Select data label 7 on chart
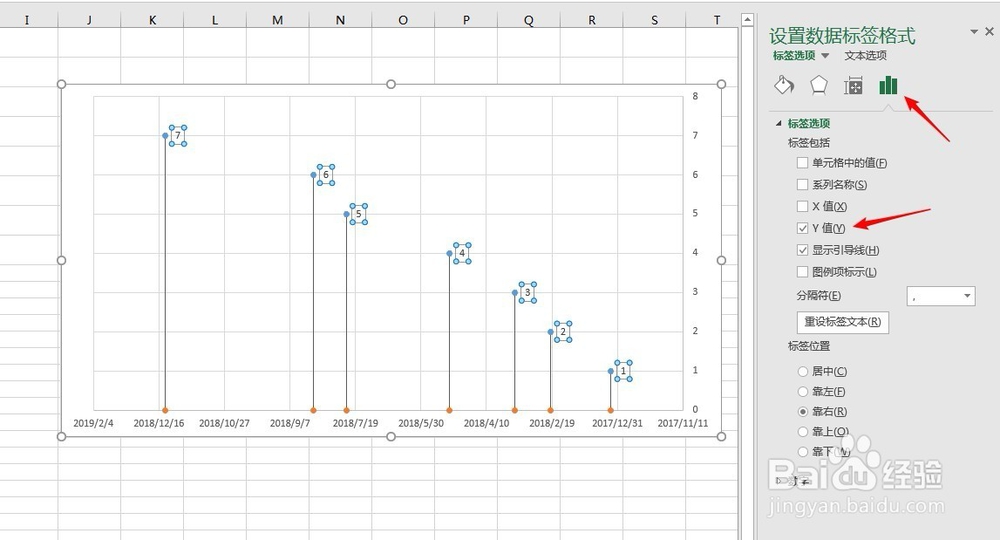 click(x=178, y=136)
